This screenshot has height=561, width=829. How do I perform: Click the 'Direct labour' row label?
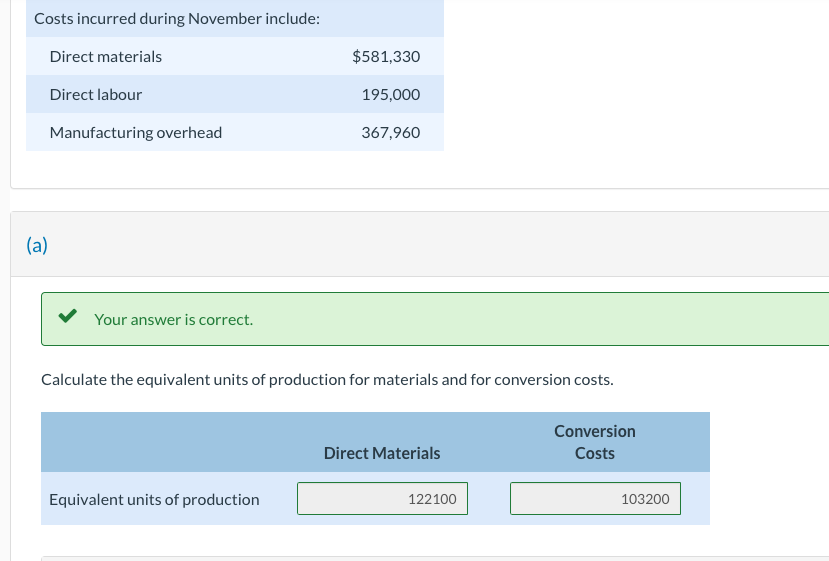coord(96,95)
